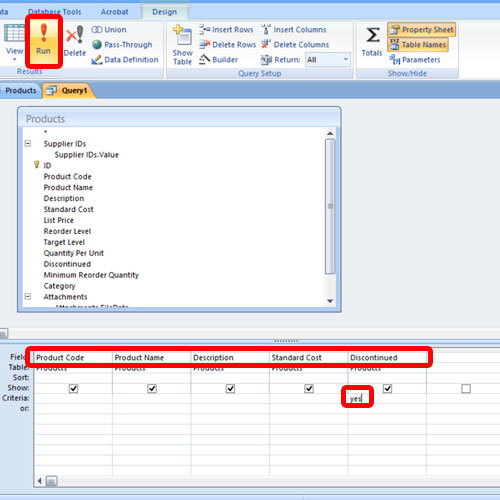Uncheck Show for Standard Cost column
This screenshot has height=500, width=500.
pyautogui.click(x=309, y=388)
